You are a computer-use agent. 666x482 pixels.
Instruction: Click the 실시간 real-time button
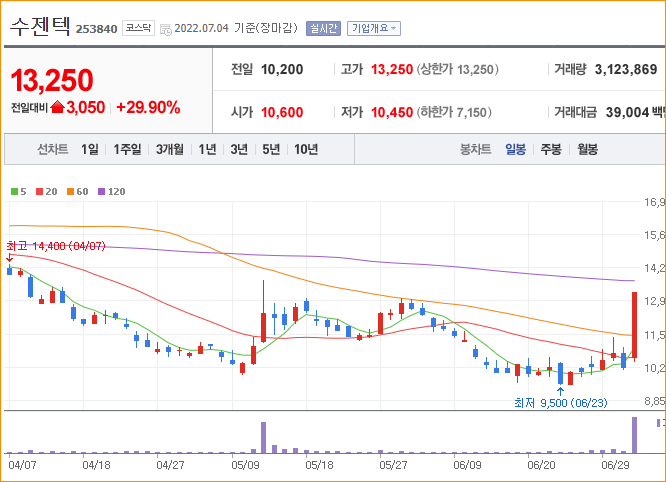click(323, 28)
